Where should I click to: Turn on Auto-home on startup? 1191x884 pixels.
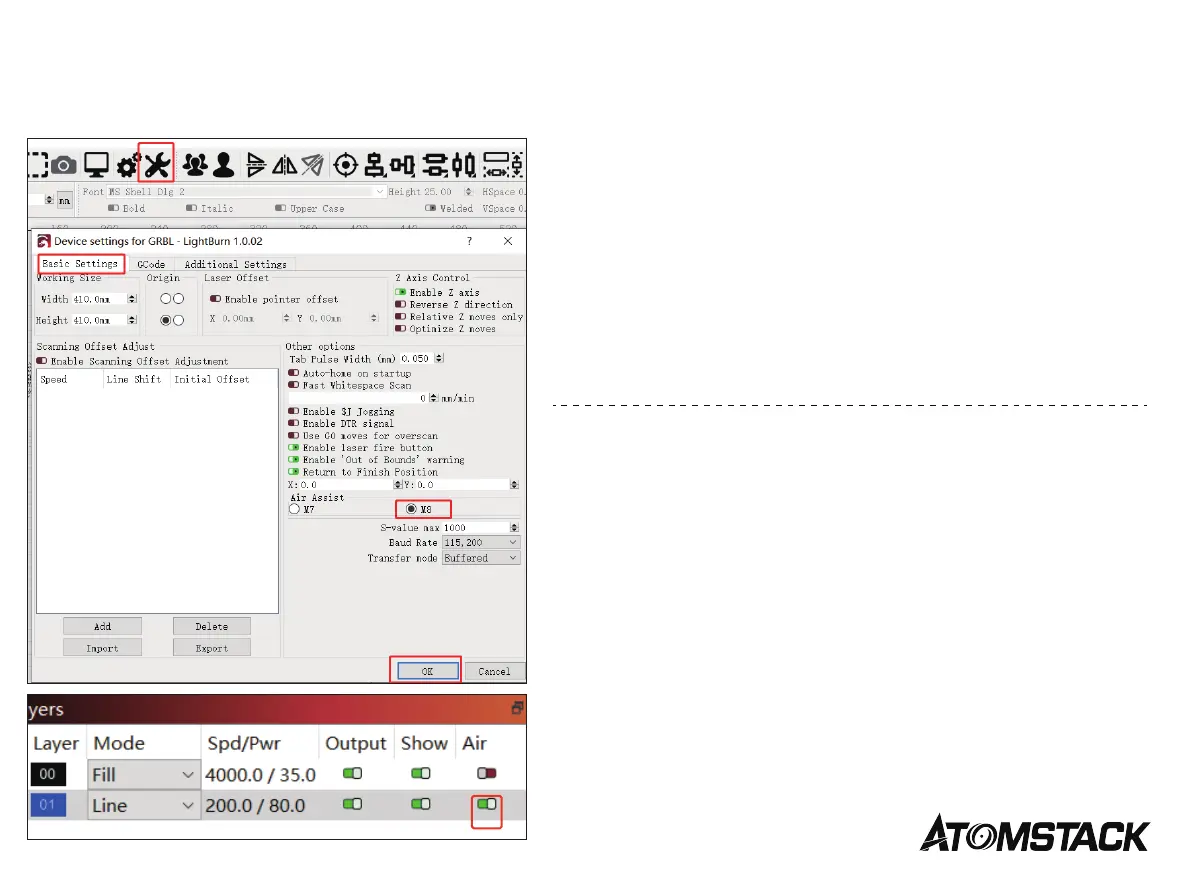click(294, 374)
